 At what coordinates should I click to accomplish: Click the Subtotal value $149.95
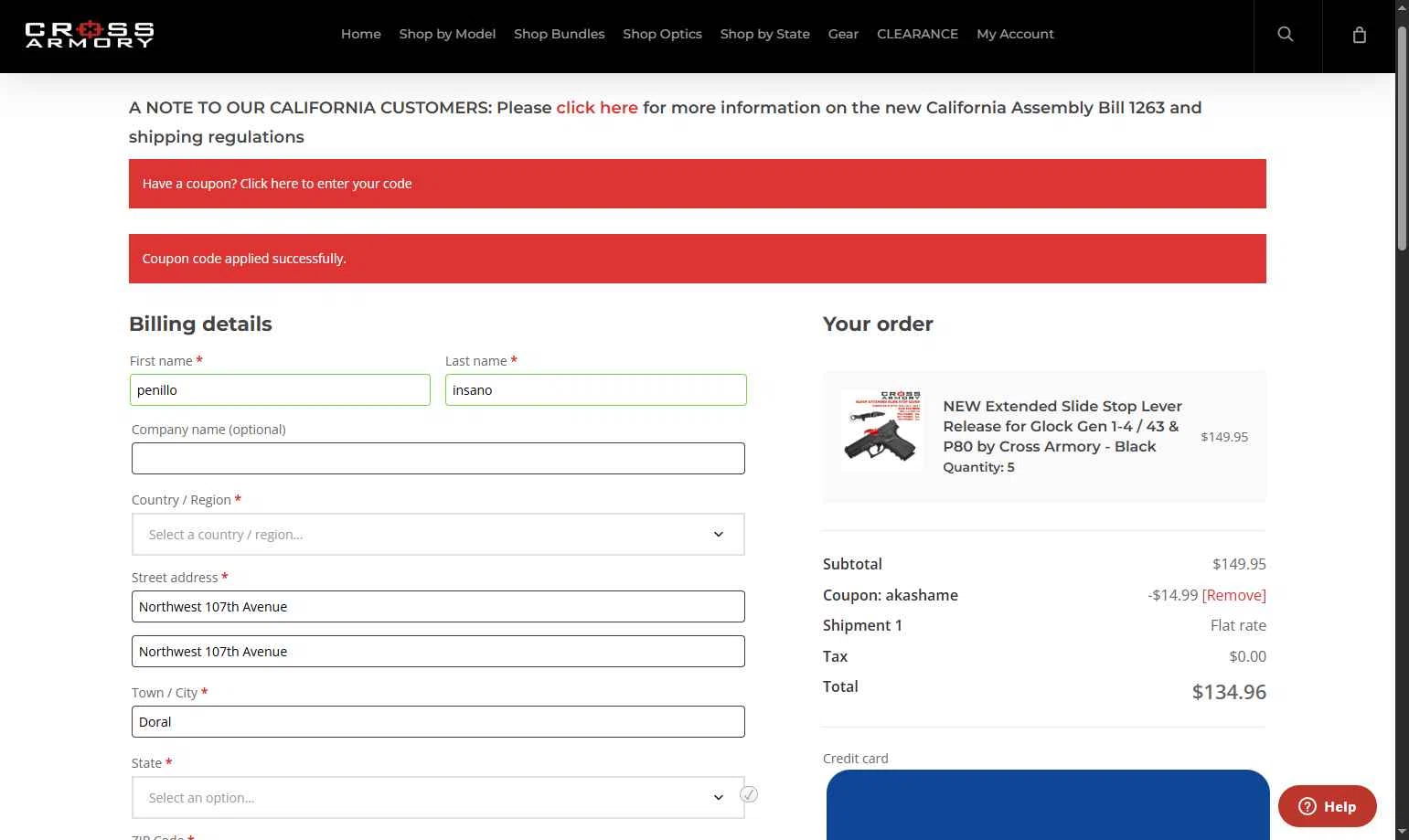(1239, 564)
